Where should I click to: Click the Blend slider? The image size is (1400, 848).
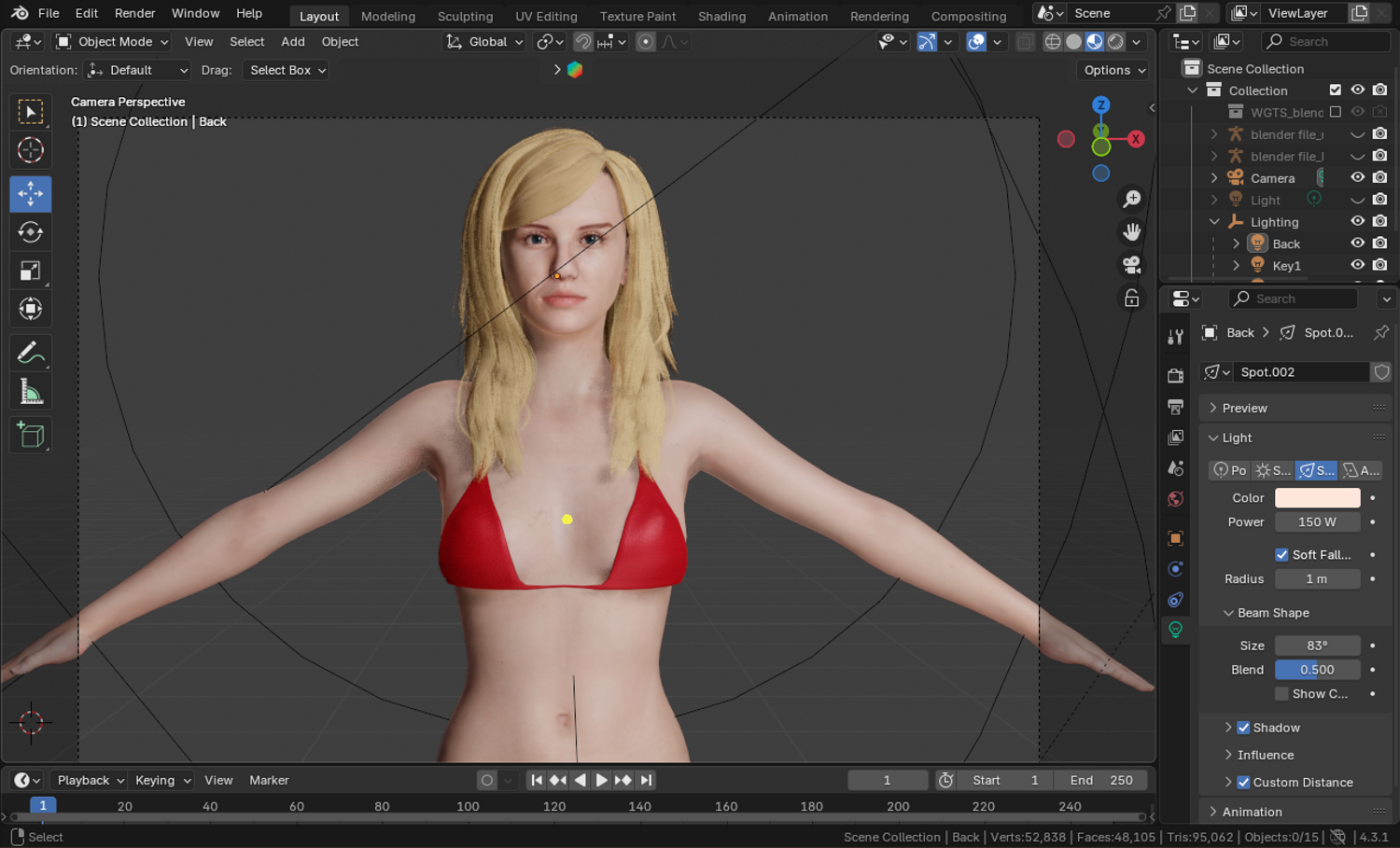1318,670
